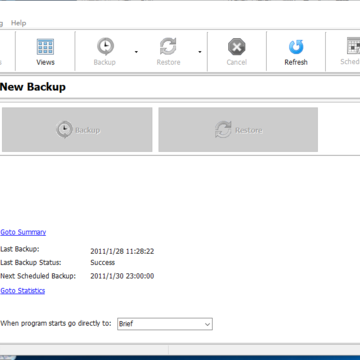
Task: Expand the Backup toolbar dropdown arrow
Action: point(136,52)
